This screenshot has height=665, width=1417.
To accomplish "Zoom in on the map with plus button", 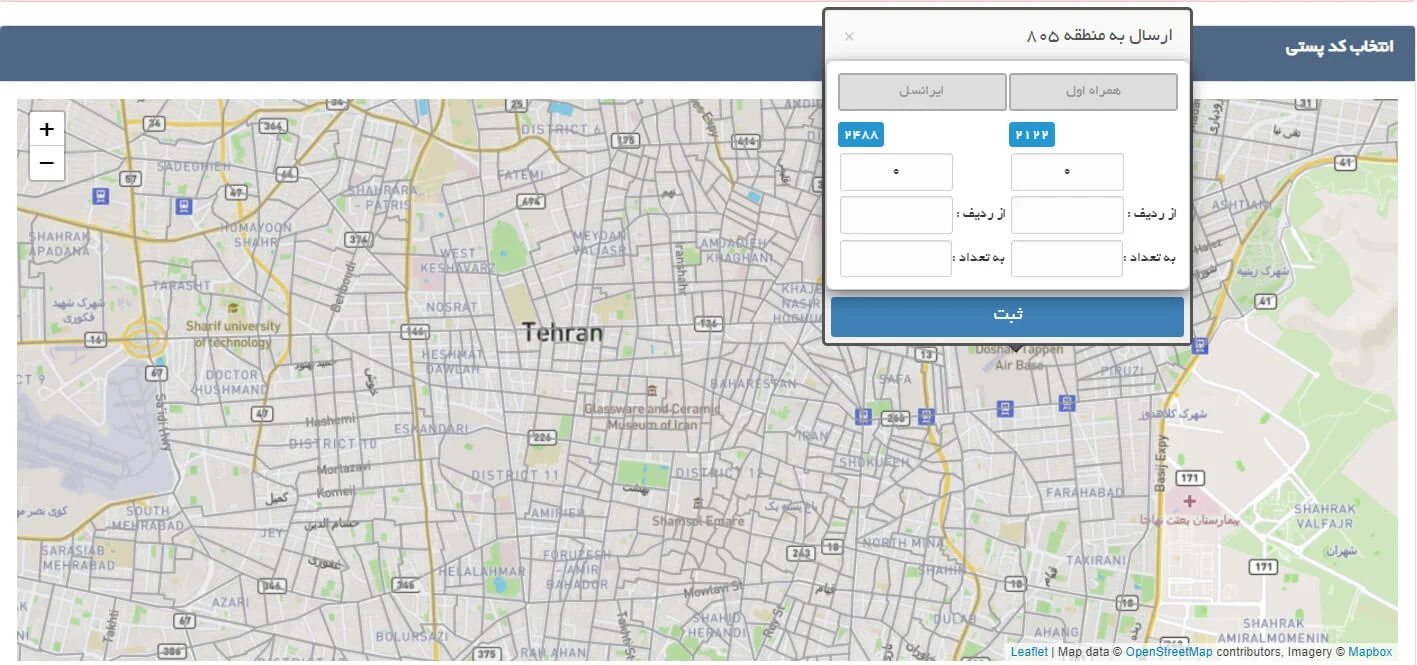I will (47, 129).
